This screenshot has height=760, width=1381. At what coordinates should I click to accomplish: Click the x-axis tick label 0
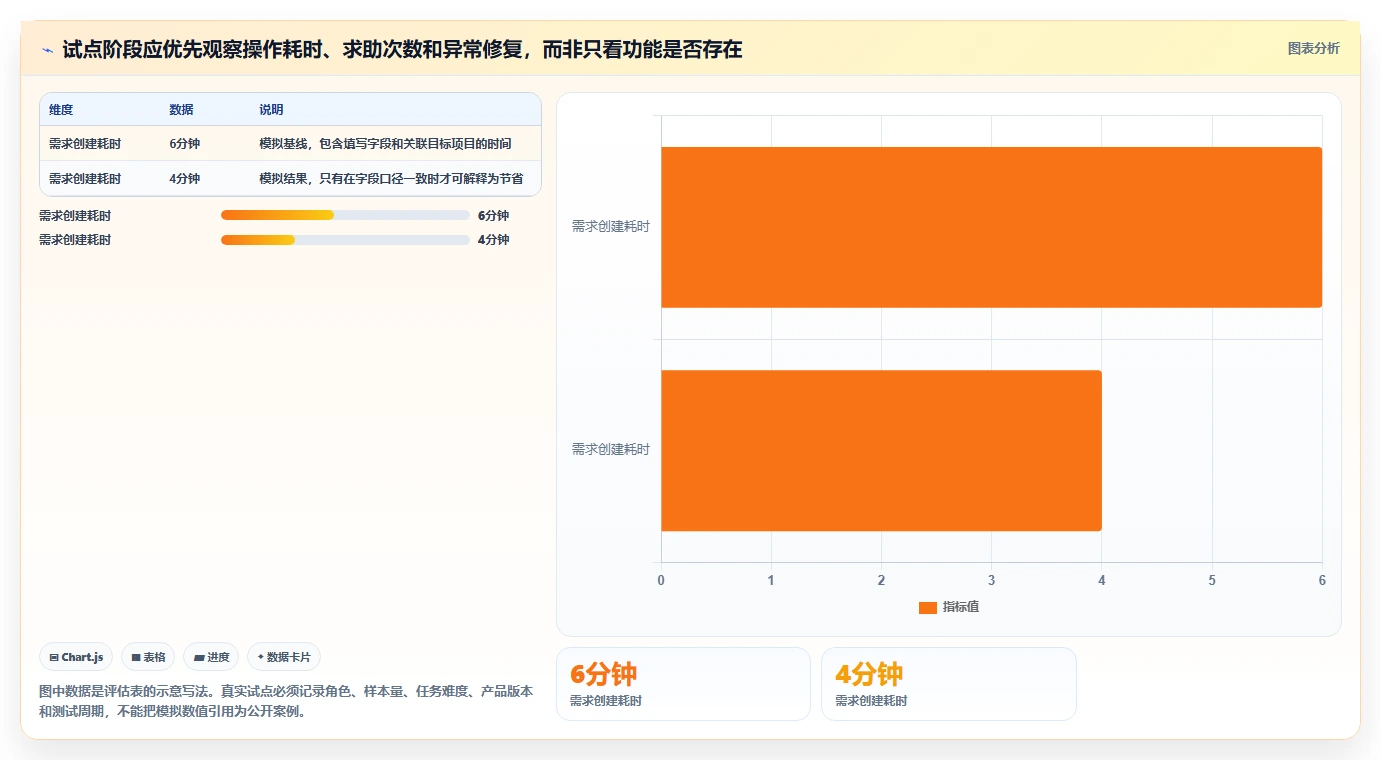pos(661,580)
